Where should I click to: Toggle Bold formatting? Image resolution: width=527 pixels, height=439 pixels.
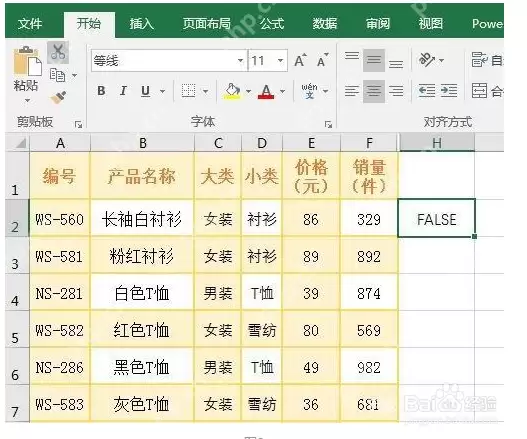[x=101, y=91]
